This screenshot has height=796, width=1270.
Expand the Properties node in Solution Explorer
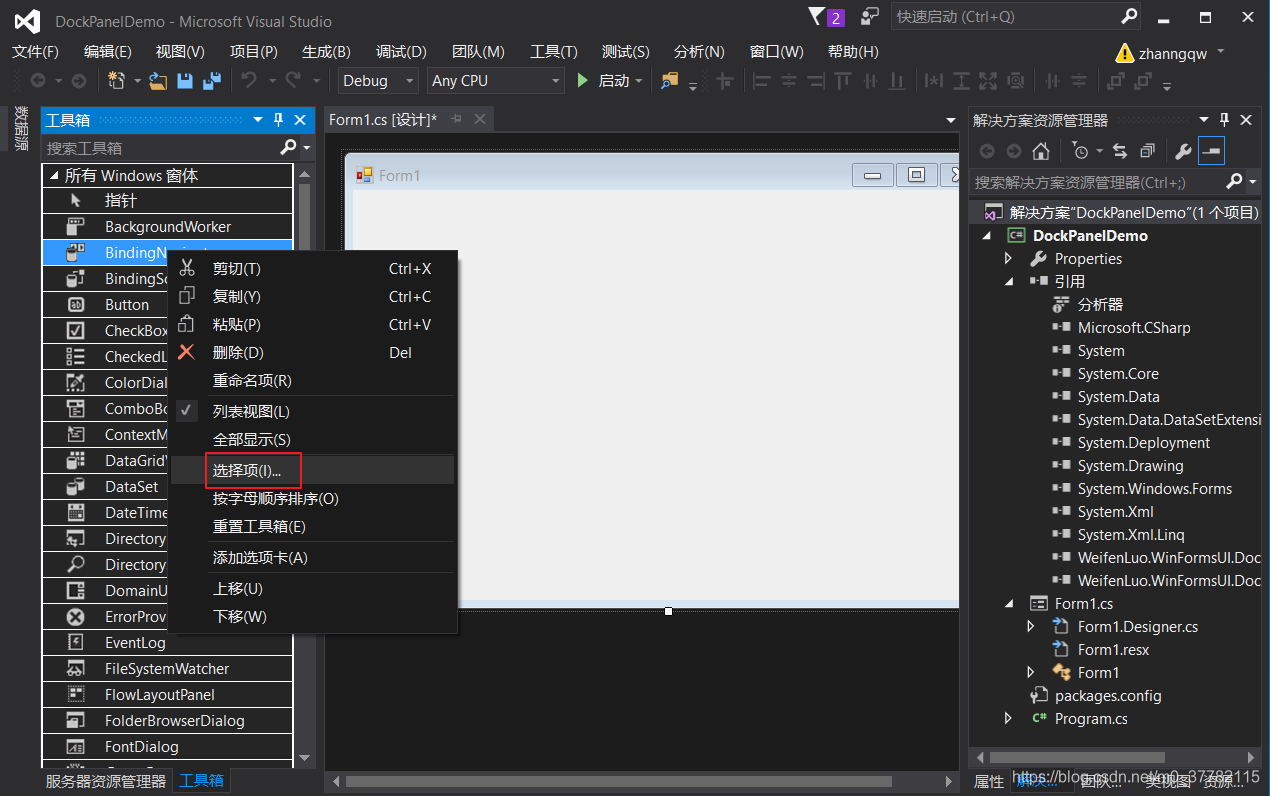(1008, 259)
